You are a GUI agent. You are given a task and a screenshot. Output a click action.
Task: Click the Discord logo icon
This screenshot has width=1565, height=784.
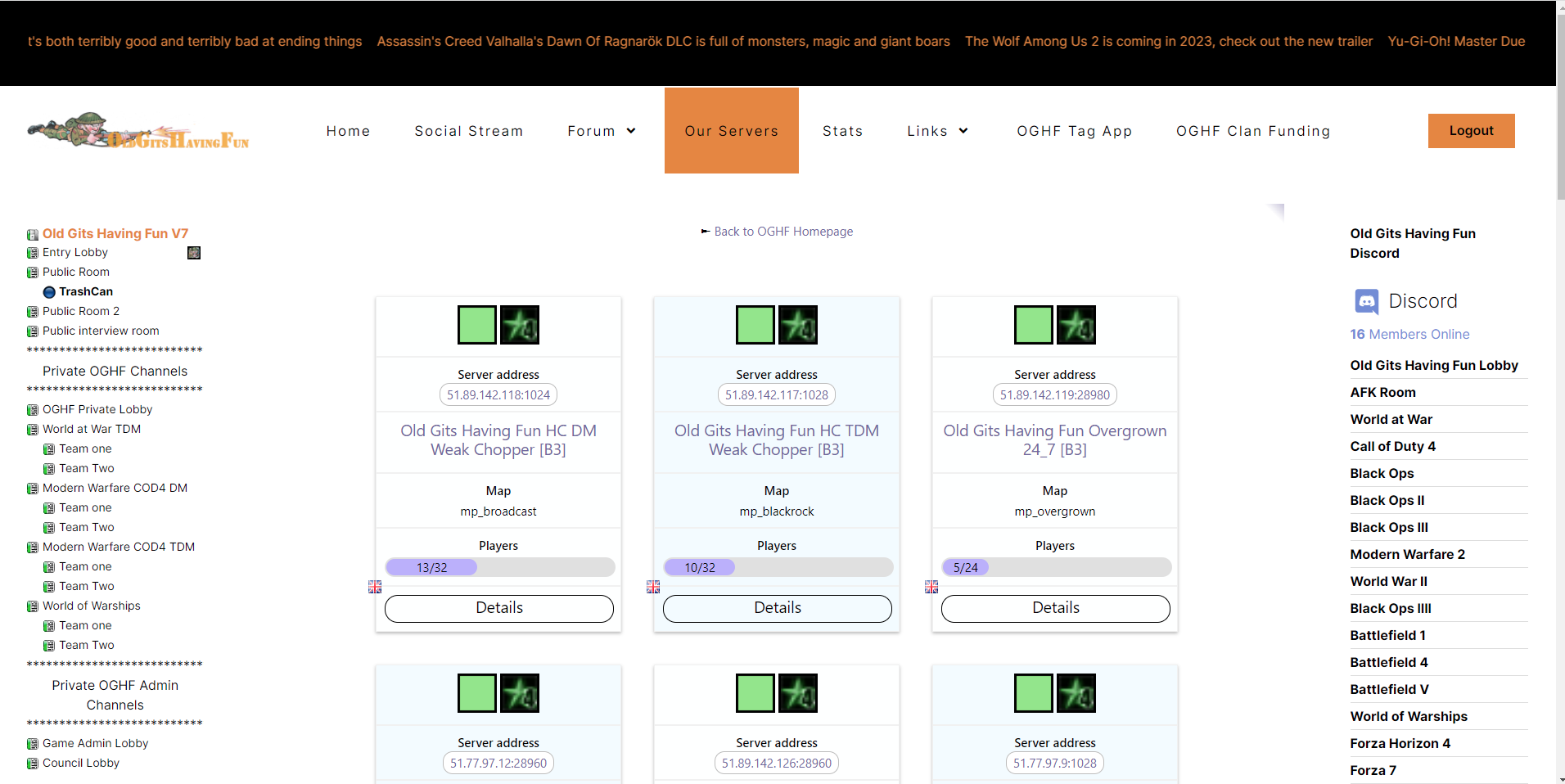coord(1366,301)
